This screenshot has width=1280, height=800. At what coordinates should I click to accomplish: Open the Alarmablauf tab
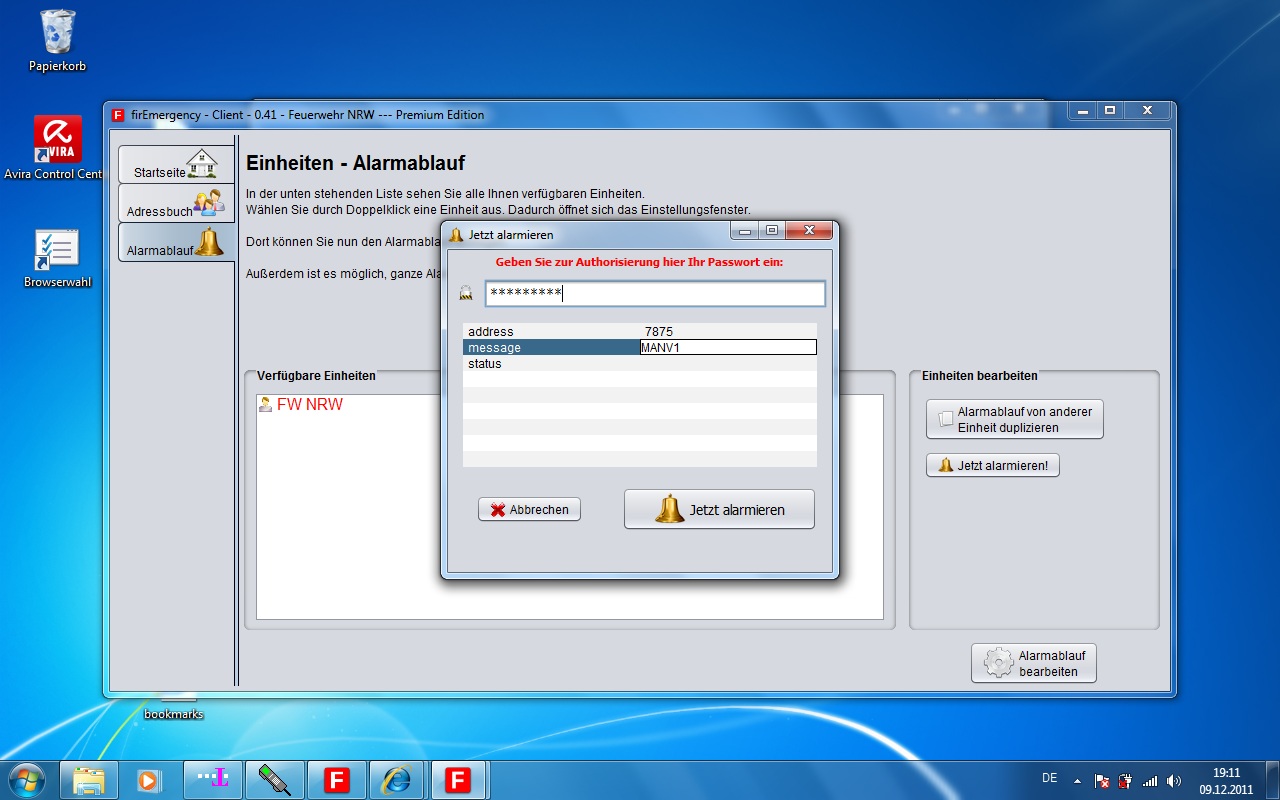[176, 243]
